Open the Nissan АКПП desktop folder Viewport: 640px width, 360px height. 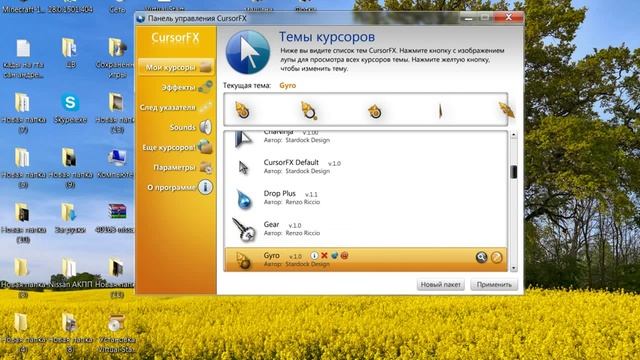(x=70, y=273)
